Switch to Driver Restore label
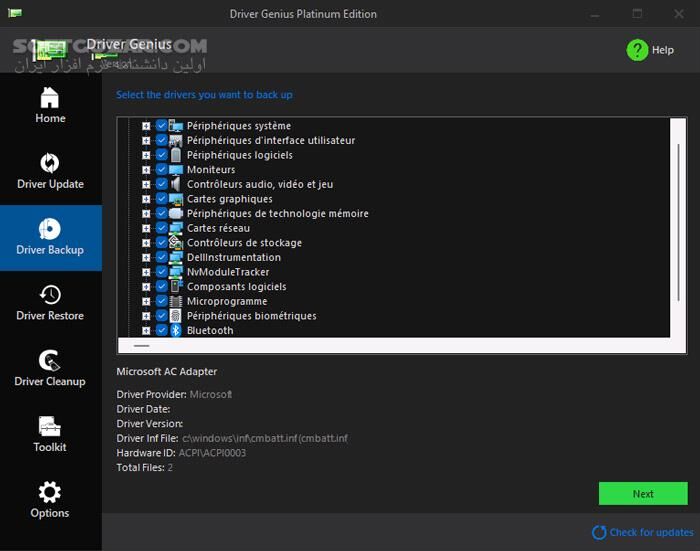 click(50, 316)
